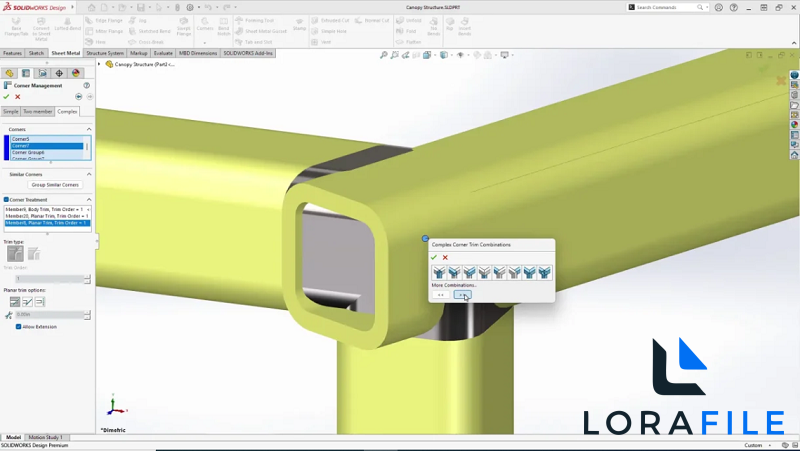Click the trim gap distance input field
800x451 pixels.
(x=49, y=315)
